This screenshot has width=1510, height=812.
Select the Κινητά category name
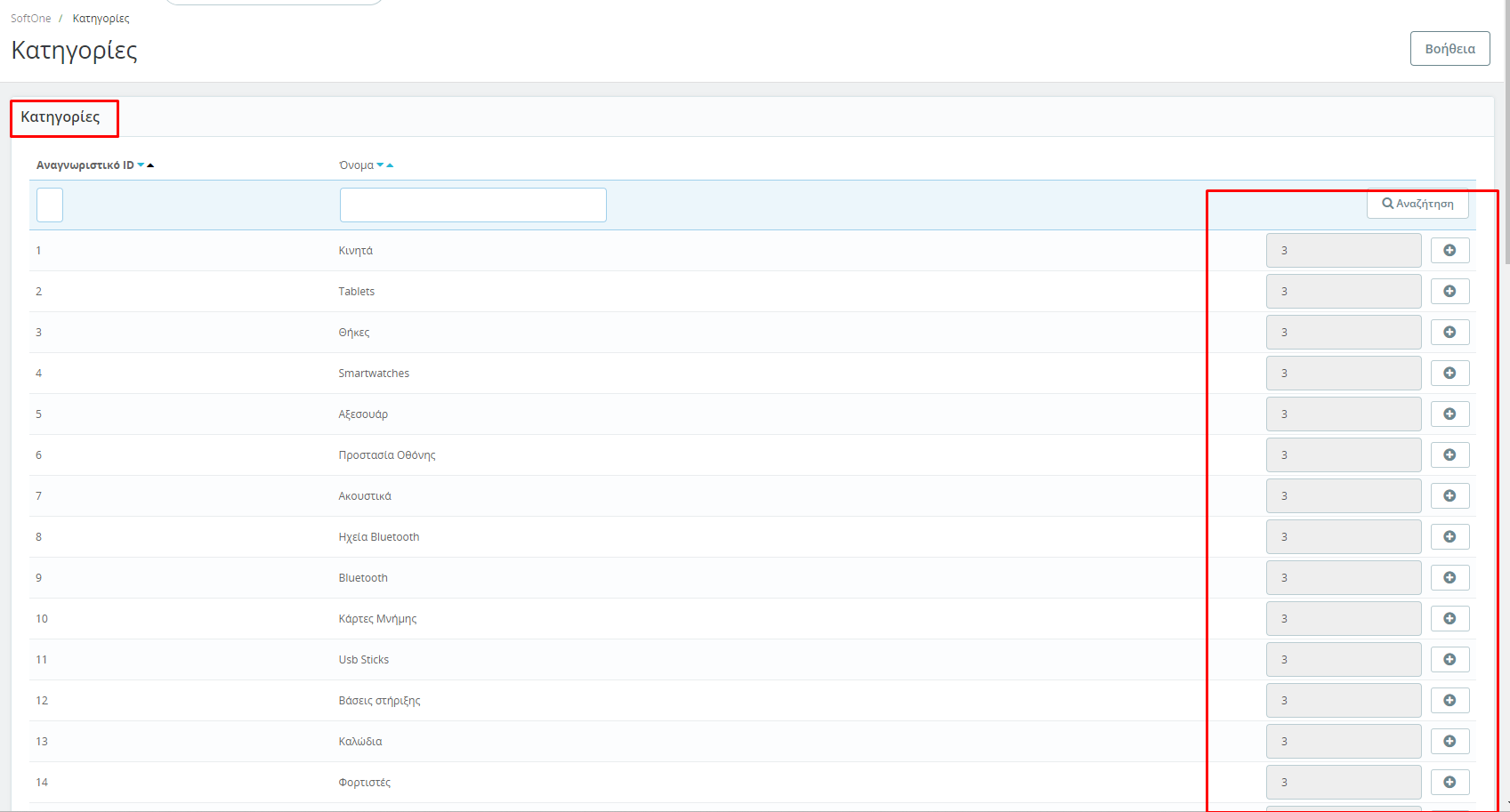[x=356, y=251]
